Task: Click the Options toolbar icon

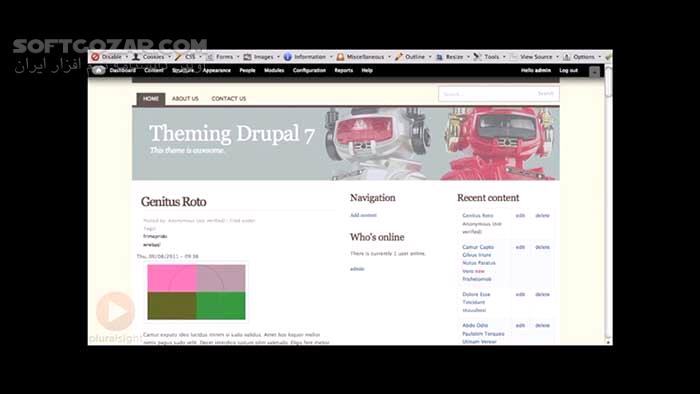Action: click(x=567, y=57)
